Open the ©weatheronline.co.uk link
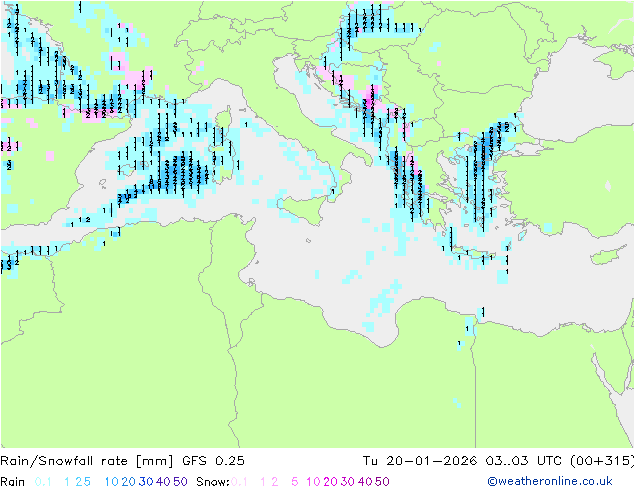 coord(550,482)
